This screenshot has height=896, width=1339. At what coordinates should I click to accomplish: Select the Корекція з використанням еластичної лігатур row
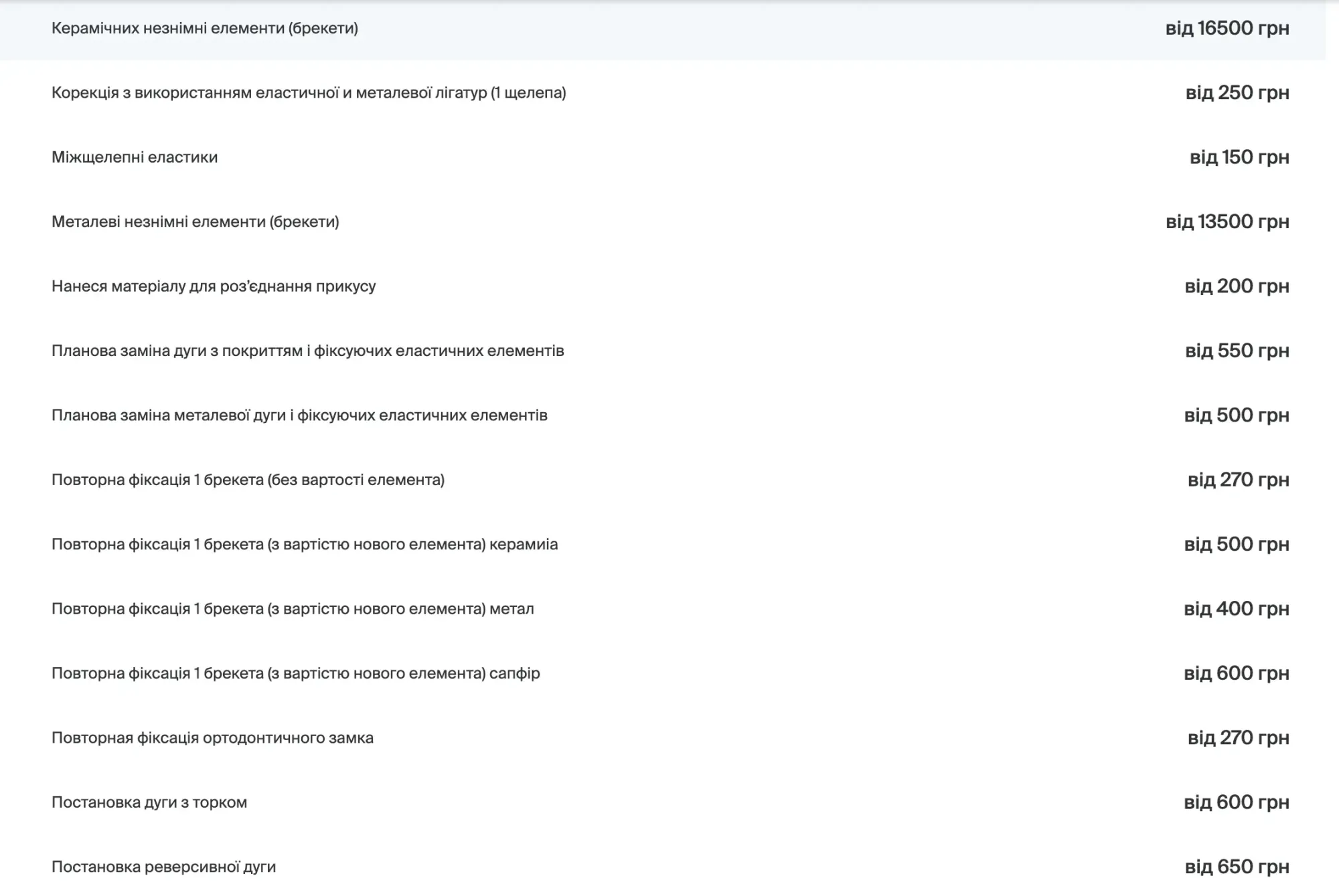coord(309,93)
